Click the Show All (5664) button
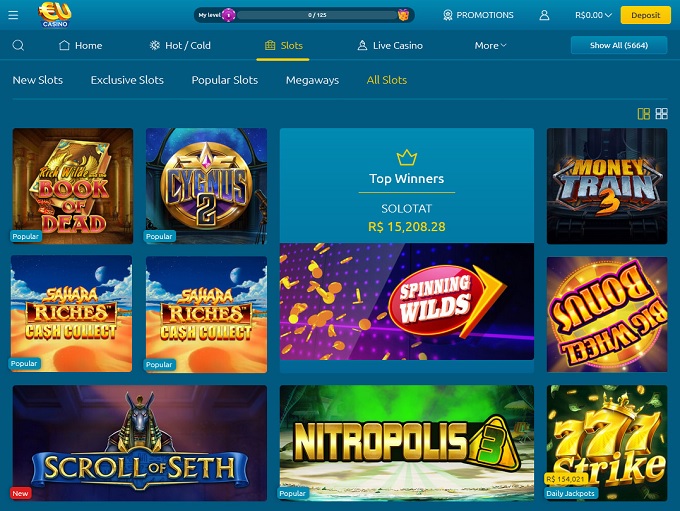The width and height of the screenshot is (680, 511). coord(619,45)
